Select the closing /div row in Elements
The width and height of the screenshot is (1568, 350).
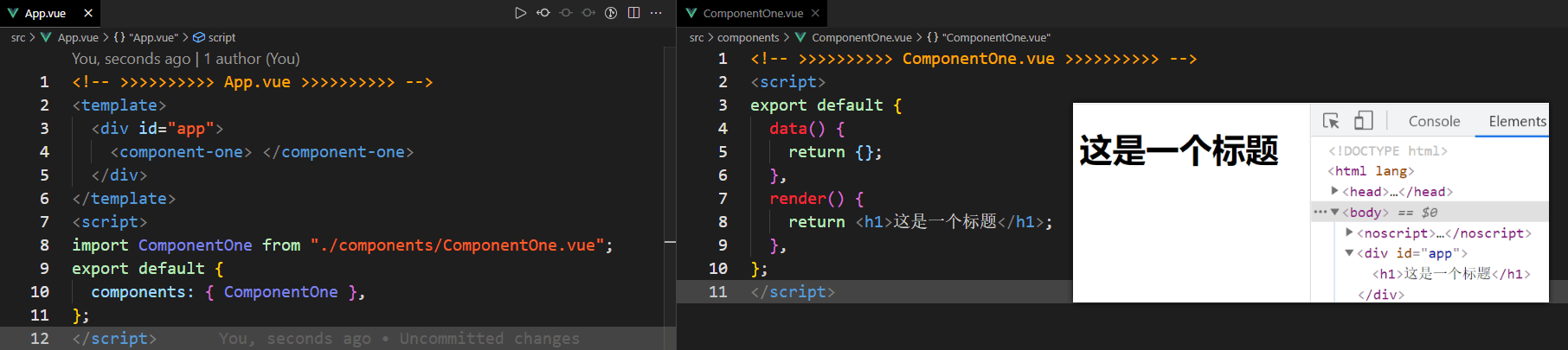1381,295
